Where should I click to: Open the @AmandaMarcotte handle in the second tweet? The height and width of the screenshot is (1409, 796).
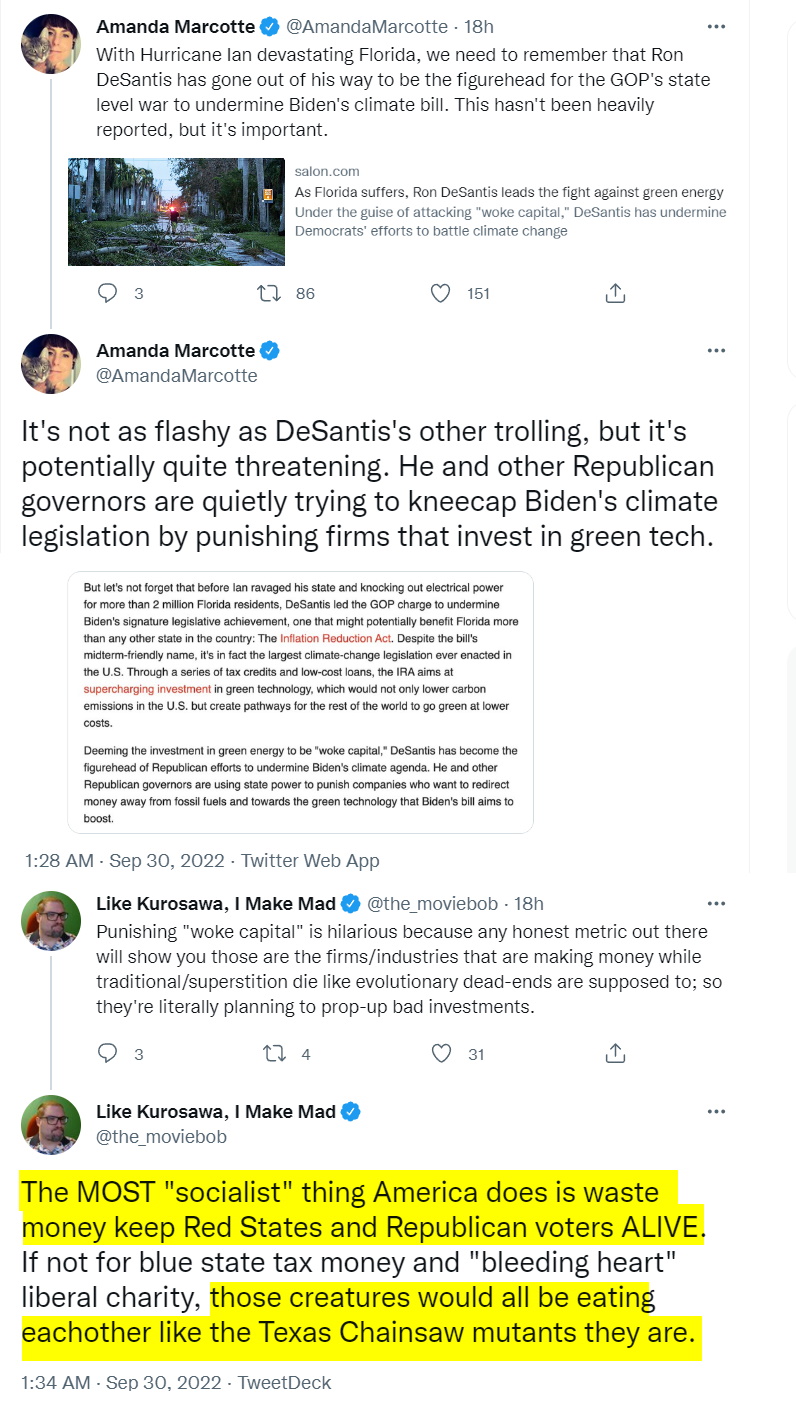pos(177,376)
